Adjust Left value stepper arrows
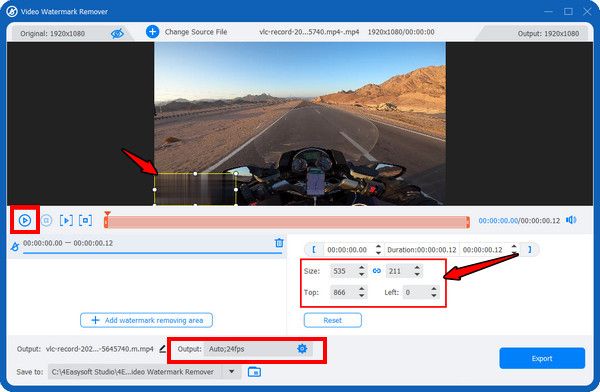The height and width of the screenshot is (392, 600). 434,292
